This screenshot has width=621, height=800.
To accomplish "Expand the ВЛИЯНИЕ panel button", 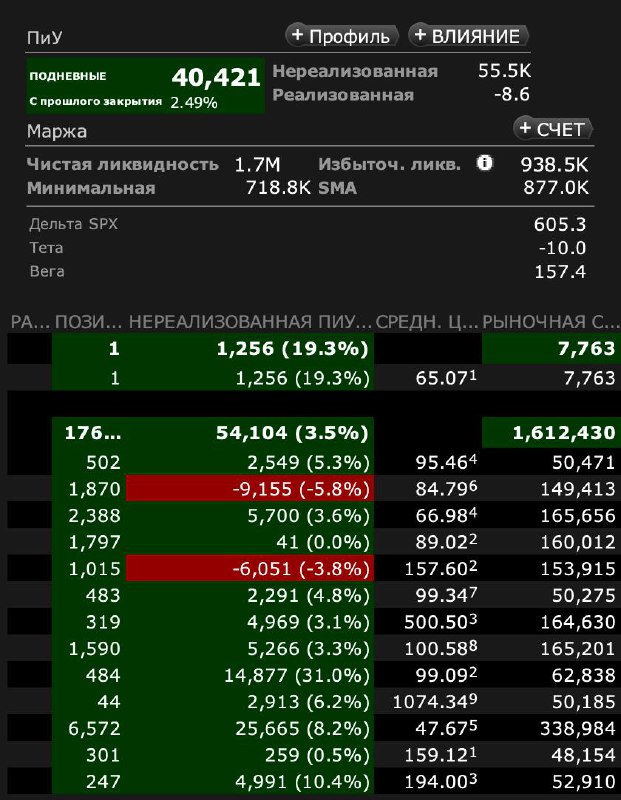I will point(468,36).
